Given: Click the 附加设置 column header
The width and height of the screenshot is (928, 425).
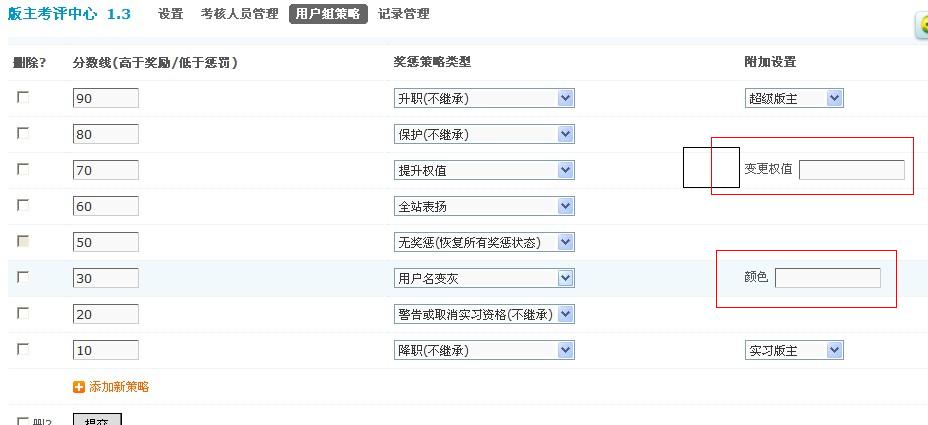Looking at the screenshot, I should tap(770, 62).
